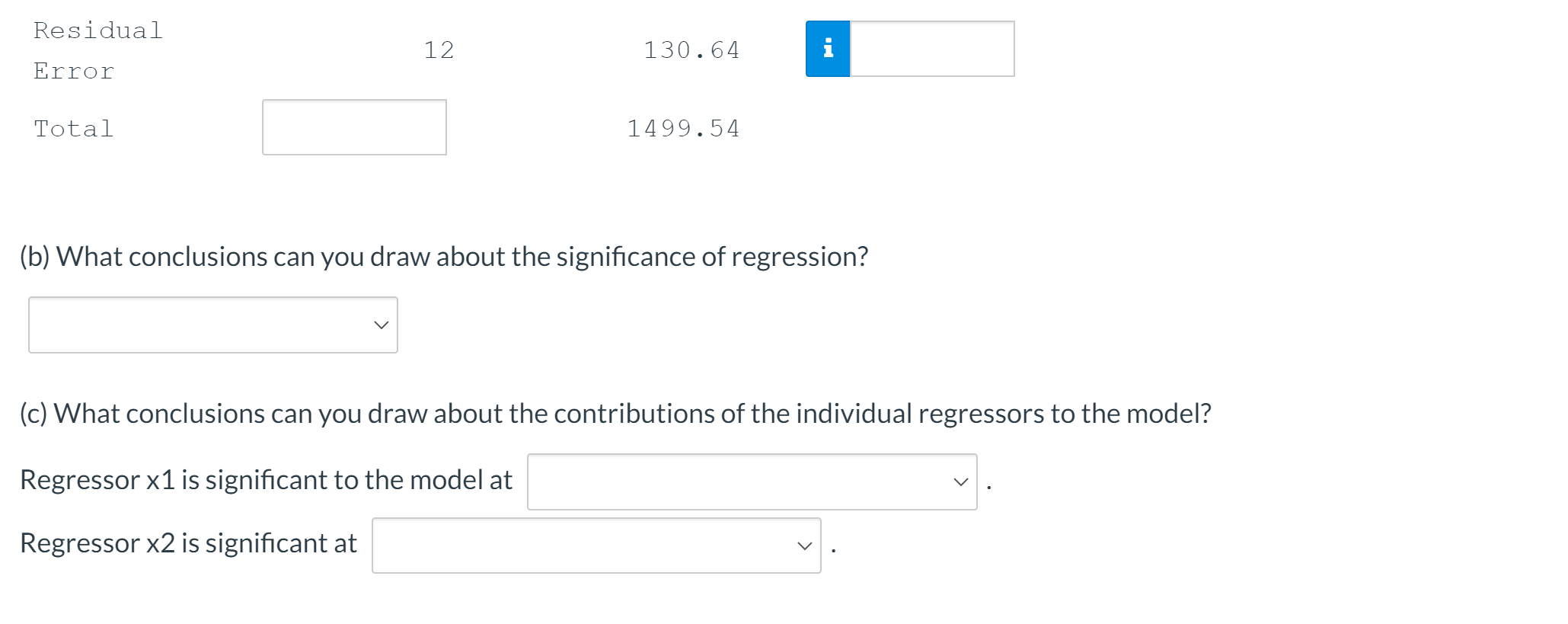Screen dimensions: 1568x624
Task: Click the Residual Error input field beside the info icon
Action: [x=932, y=49]
